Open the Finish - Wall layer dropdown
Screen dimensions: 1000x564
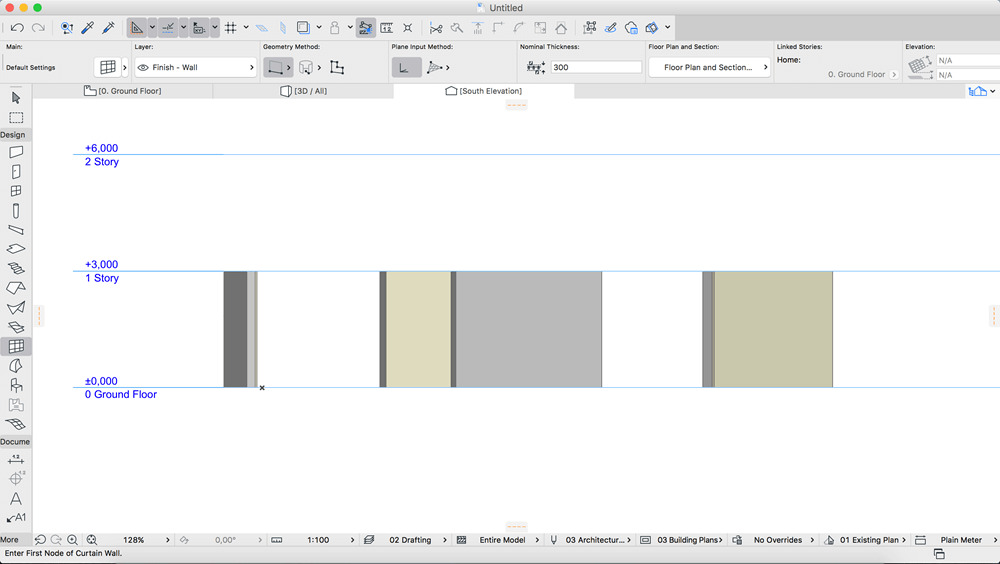point(196,68)
